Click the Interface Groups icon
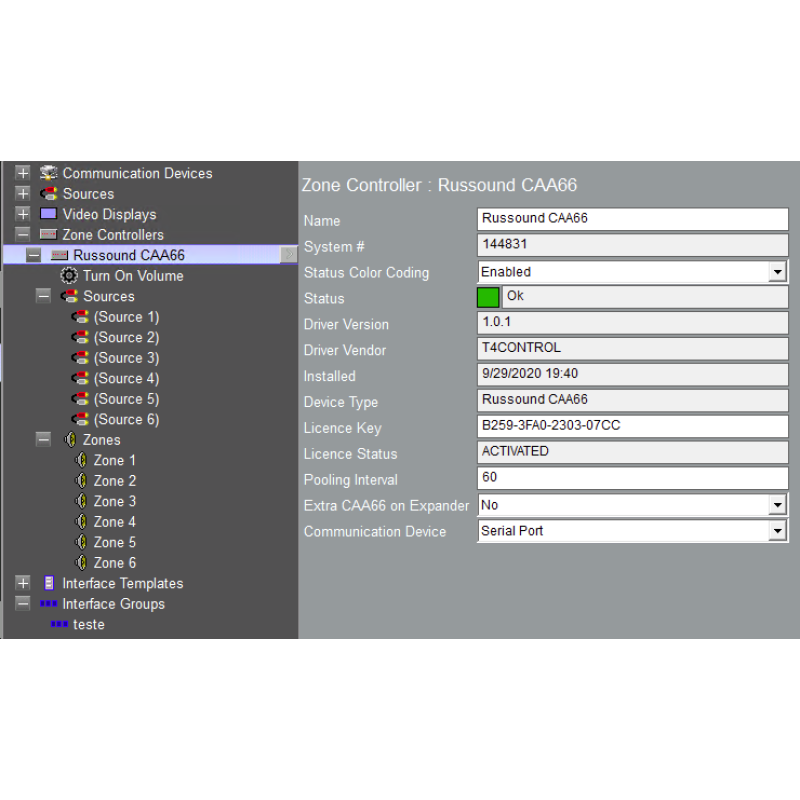The height and width of the screenshot is (800, 800). tap(48, 604)
